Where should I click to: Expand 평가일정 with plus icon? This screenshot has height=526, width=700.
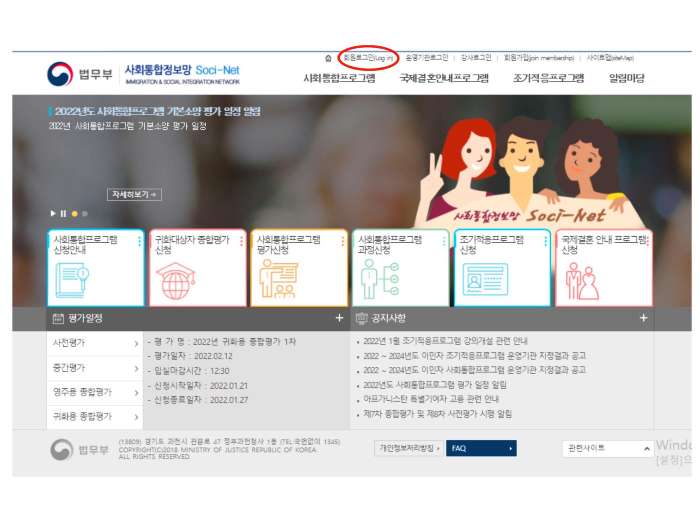[339, 318]
